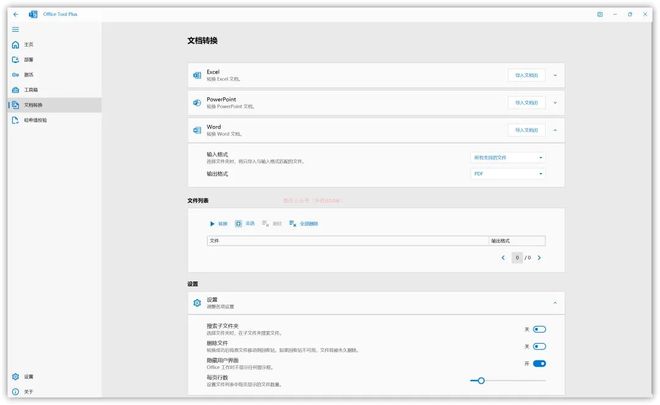
Task: Open the 主页 home page in sidebar
Action: [54, 45]
